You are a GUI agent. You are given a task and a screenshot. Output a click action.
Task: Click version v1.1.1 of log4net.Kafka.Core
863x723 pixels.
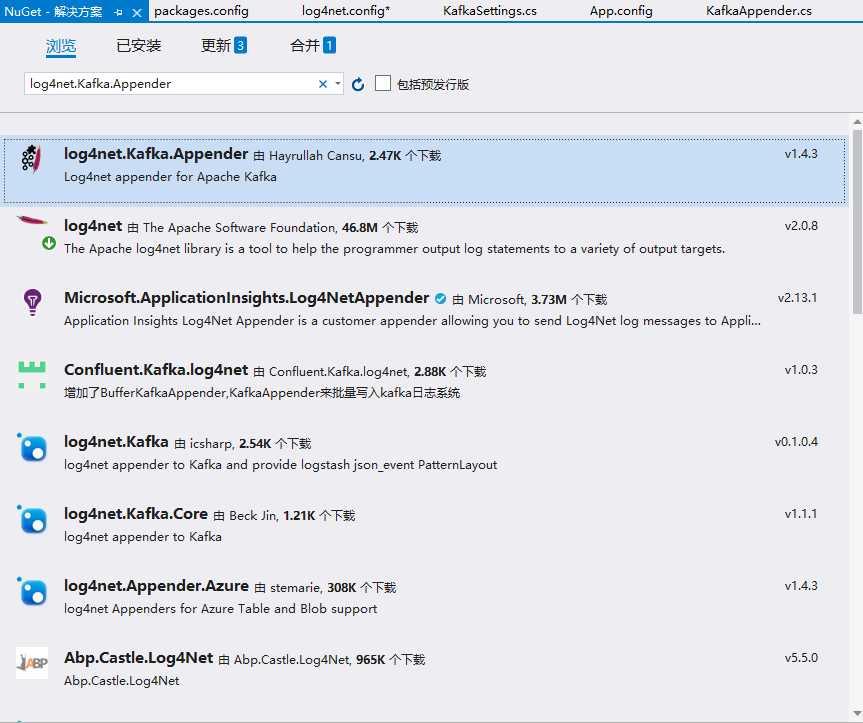[x=801, y=514]
